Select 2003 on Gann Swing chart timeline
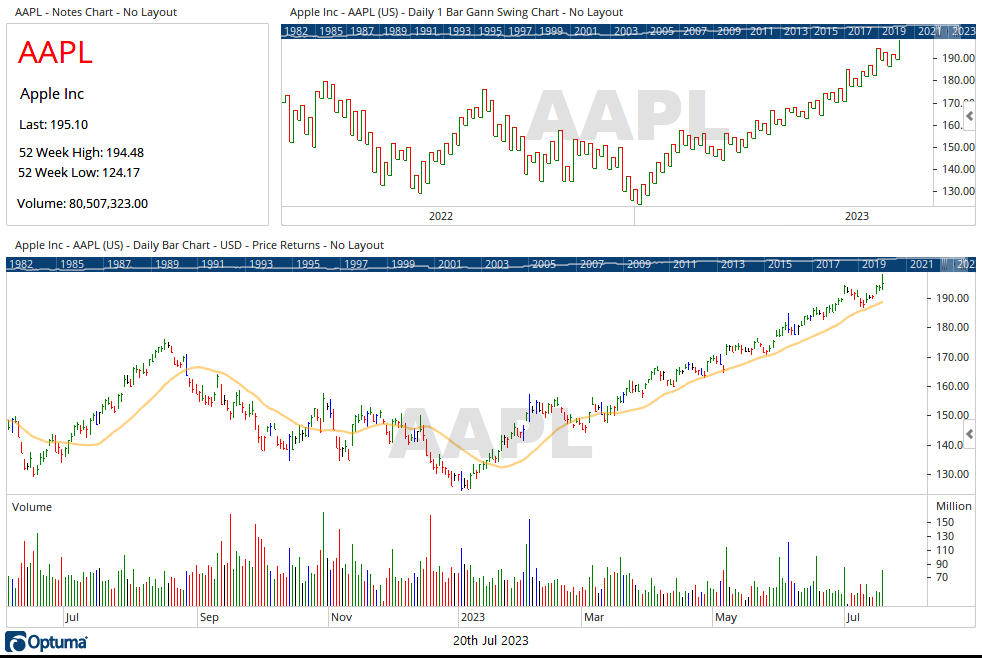 tap(626, 31)
